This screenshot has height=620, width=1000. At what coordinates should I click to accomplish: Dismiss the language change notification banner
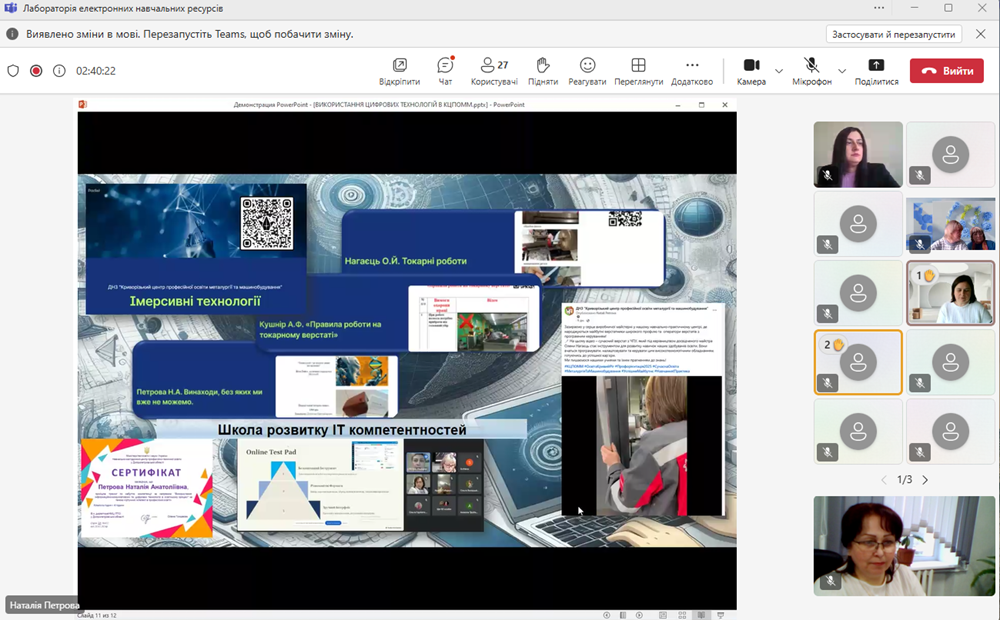pyautogui.click(x=978, y=34)
